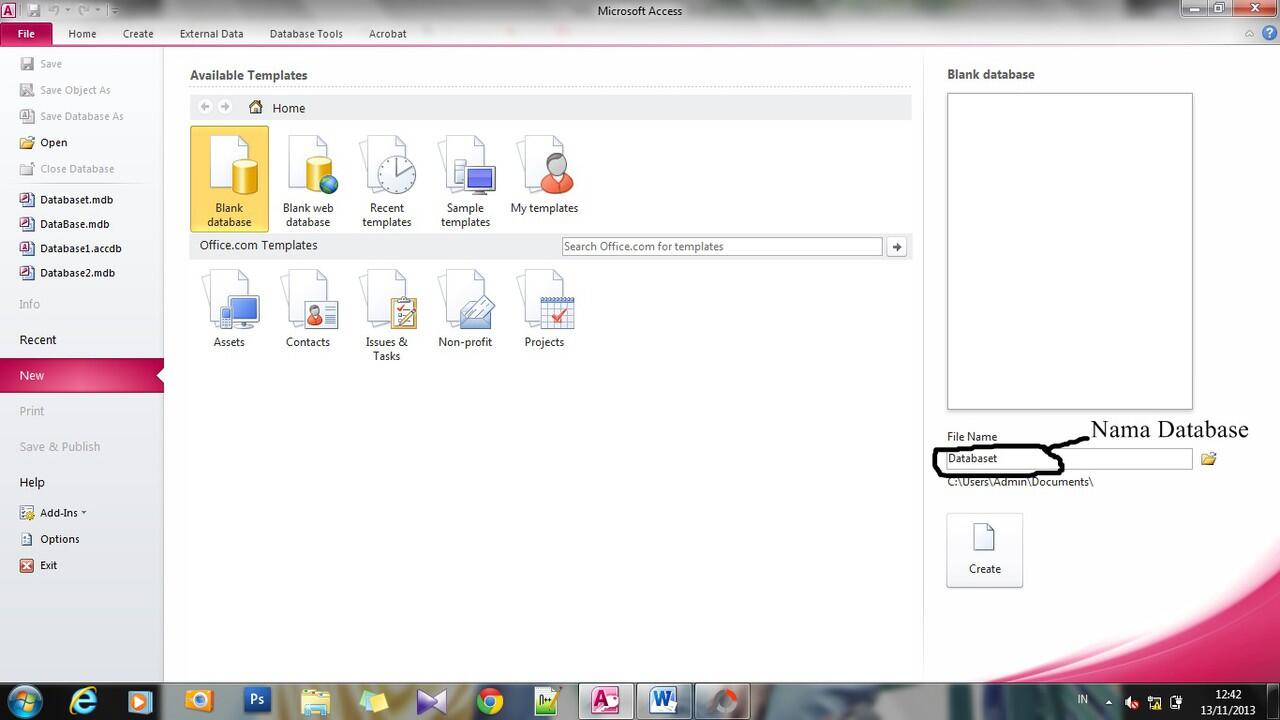Viewport: 1280px width, 720px height.
Task: Click the Home breadcrumb text
Action: click(x=289, y=108)
